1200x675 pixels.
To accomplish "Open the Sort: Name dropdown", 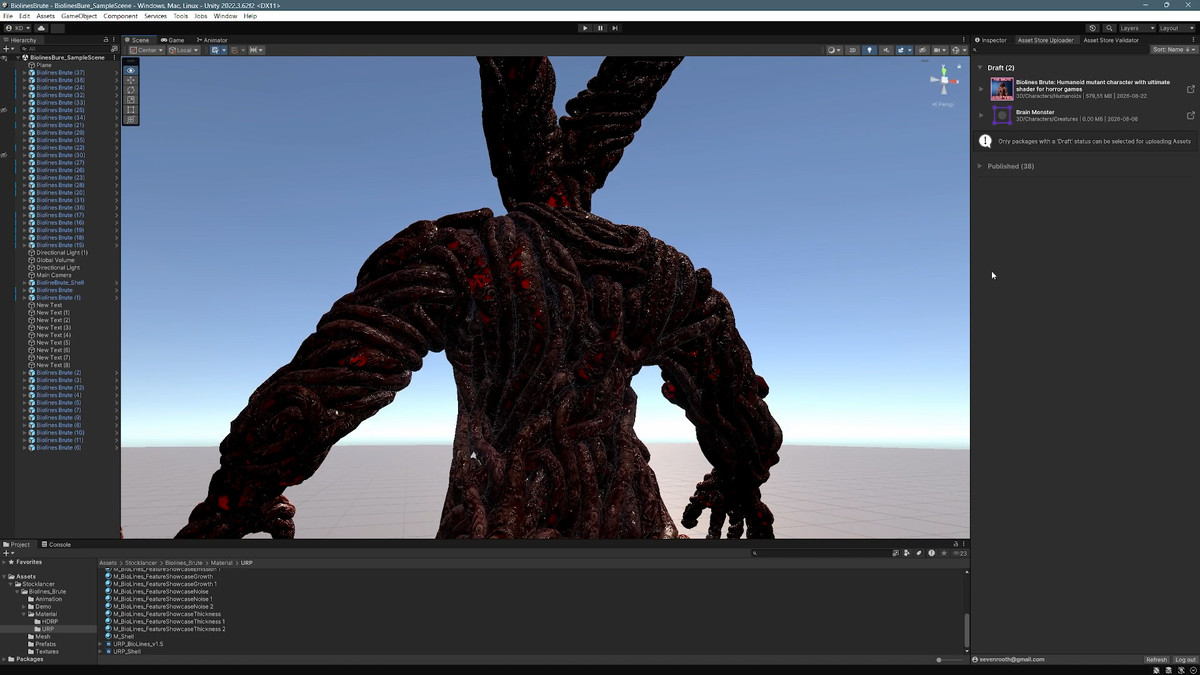I will (1172, 49).
